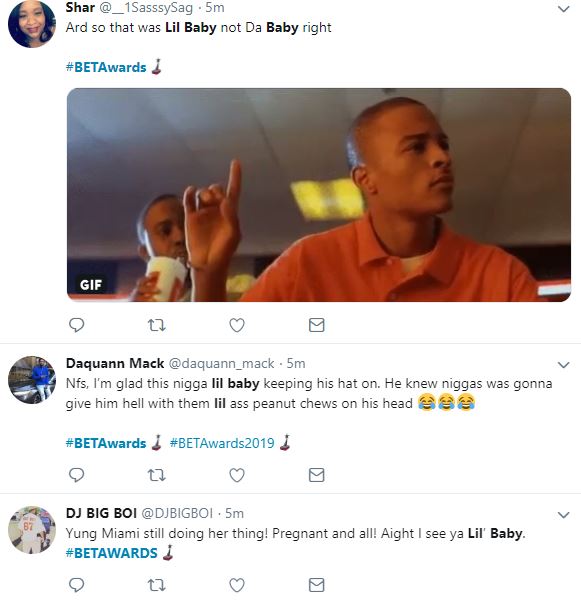This screenshot has height=600, width=581.
Task: Retweet DJ BIG BOI's tweet
Action: coord(157,585)
